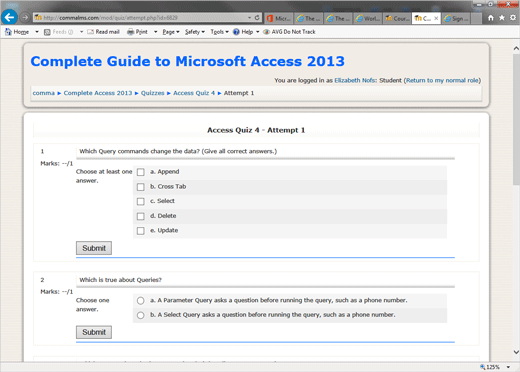Viewport: 520px width, 372px height.
Task: Click the 'Attempt 1' breadcrumb text
Action: [x=239, y=93]
